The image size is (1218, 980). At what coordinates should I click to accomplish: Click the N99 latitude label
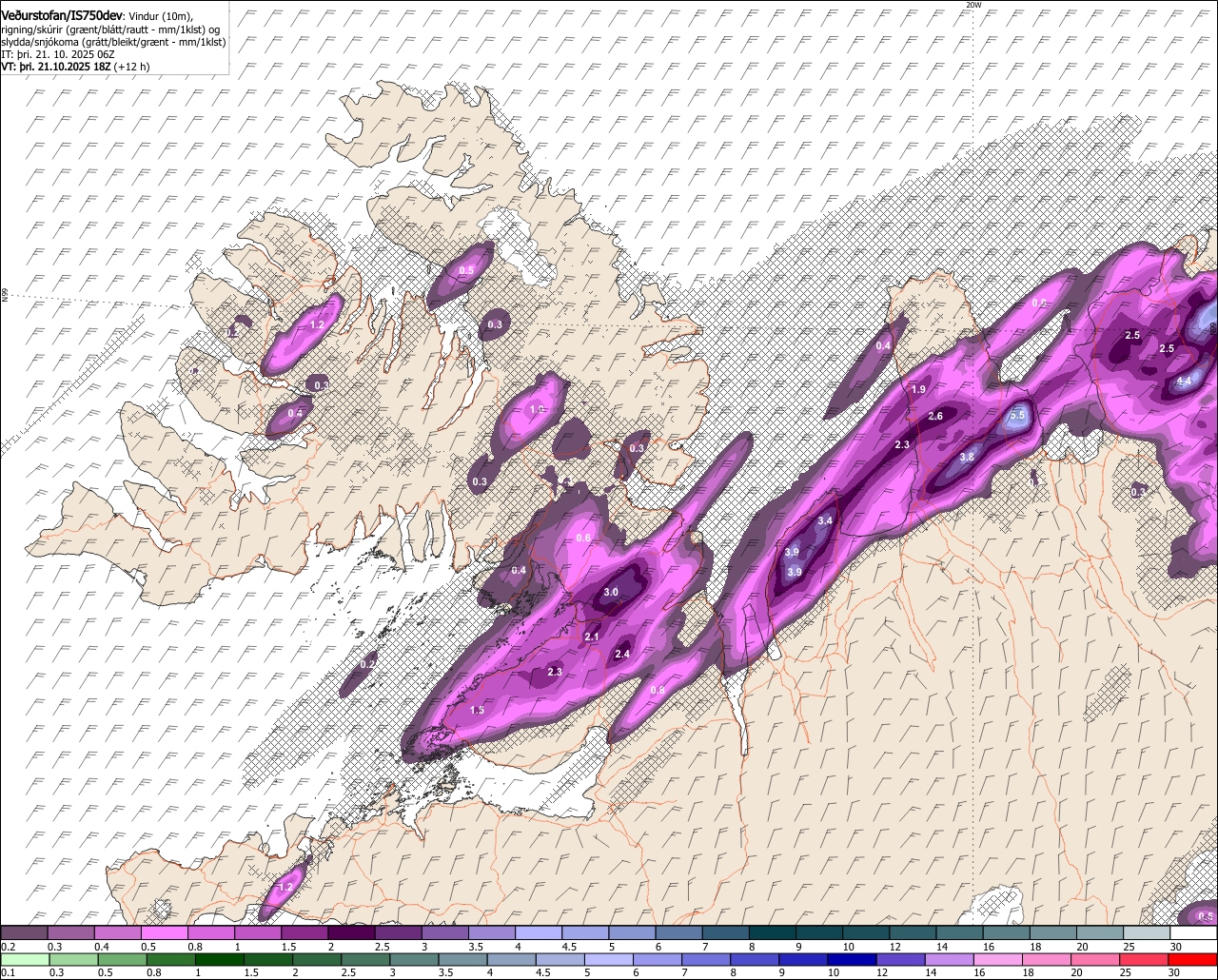(x=5, y=296)
